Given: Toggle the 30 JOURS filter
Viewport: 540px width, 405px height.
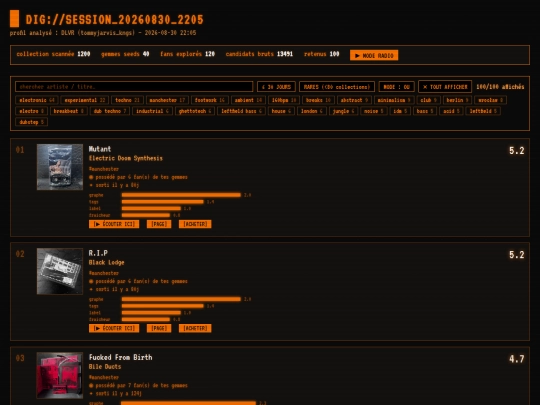Looking at the screenshot, I should tap(276, 87).
